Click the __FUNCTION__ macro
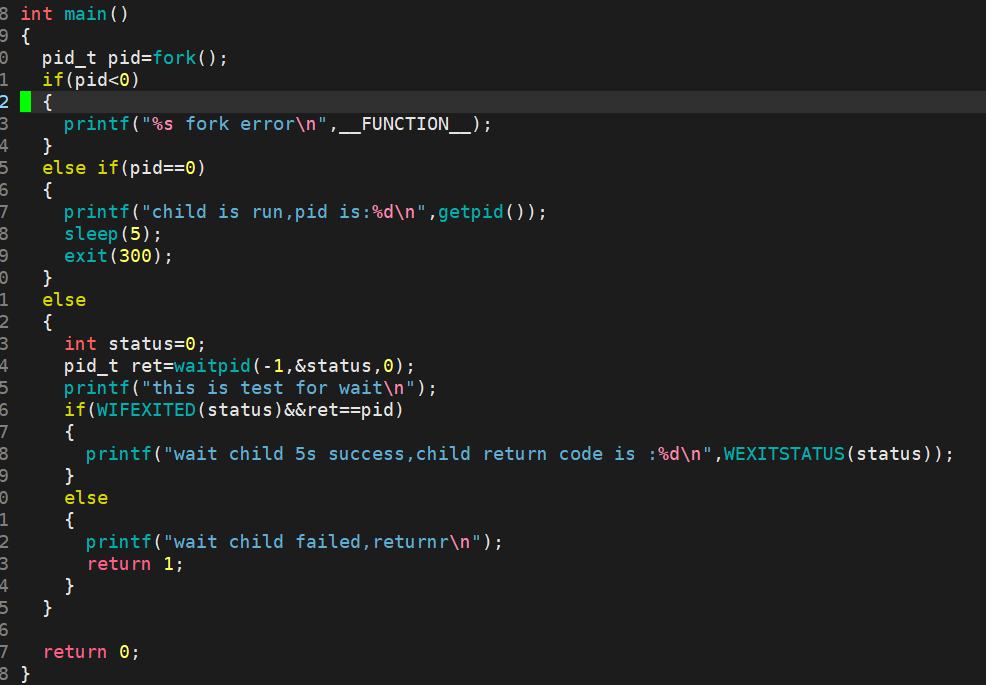 click(405, 124)
